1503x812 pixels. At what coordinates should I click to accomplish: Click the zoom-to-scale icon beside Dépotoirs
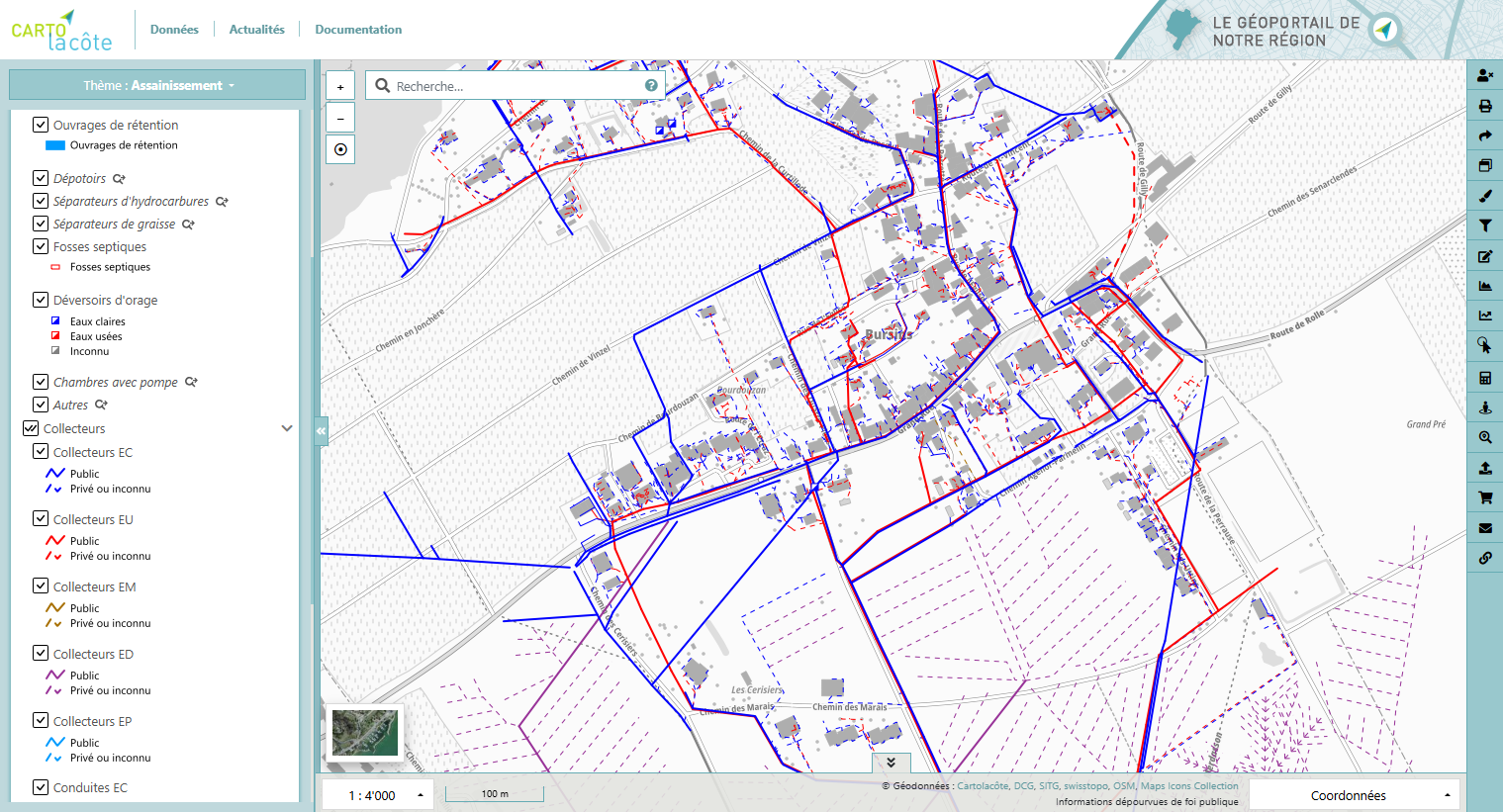click(x=119, y=179)
